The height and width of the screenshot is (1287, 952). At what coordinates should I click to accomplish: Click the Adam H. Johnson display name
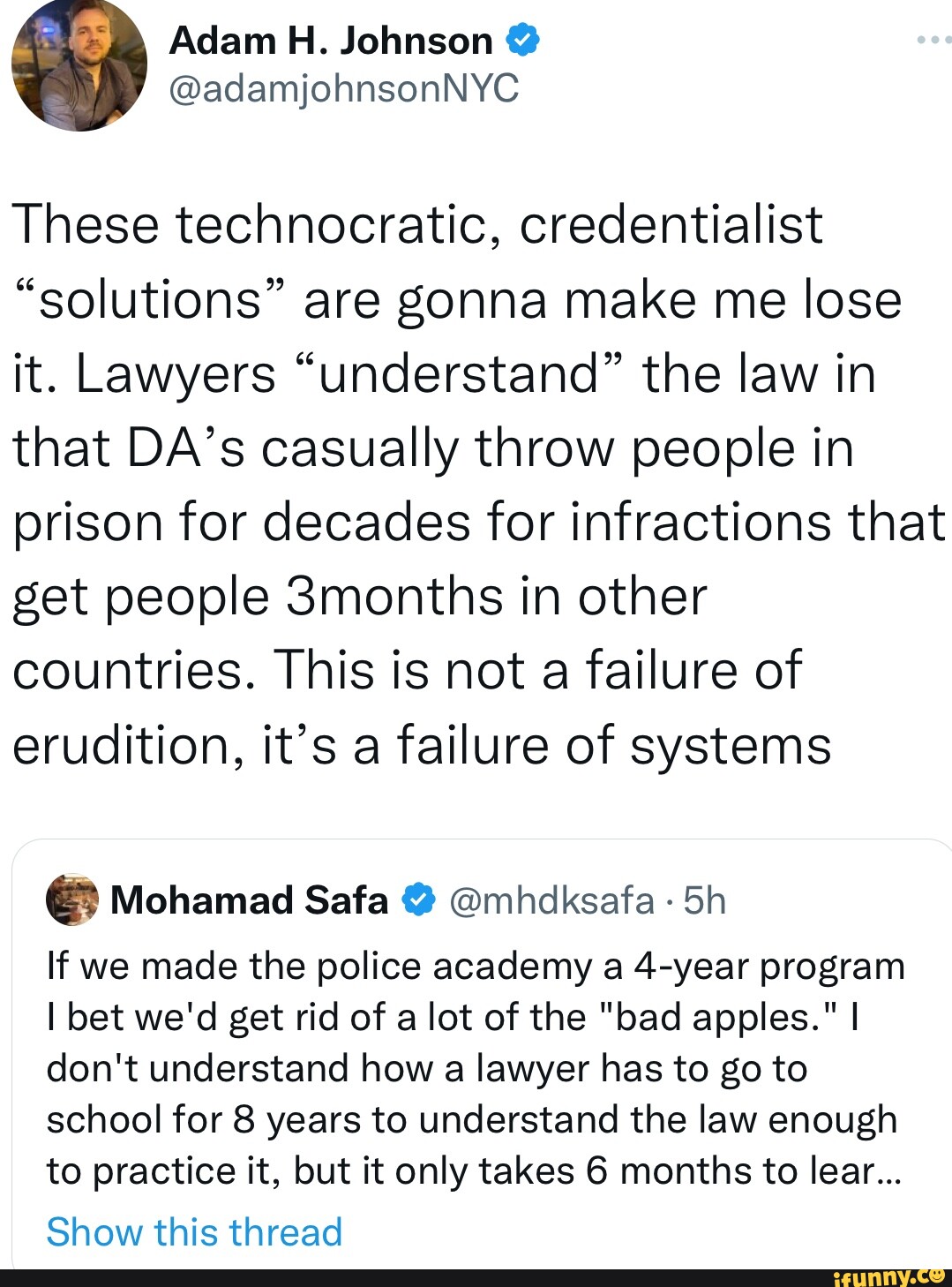click(x=331, y=41)
